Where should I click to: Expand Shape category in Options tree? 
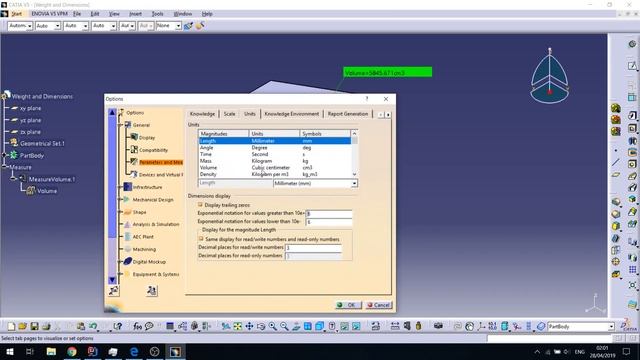[121, 212]
